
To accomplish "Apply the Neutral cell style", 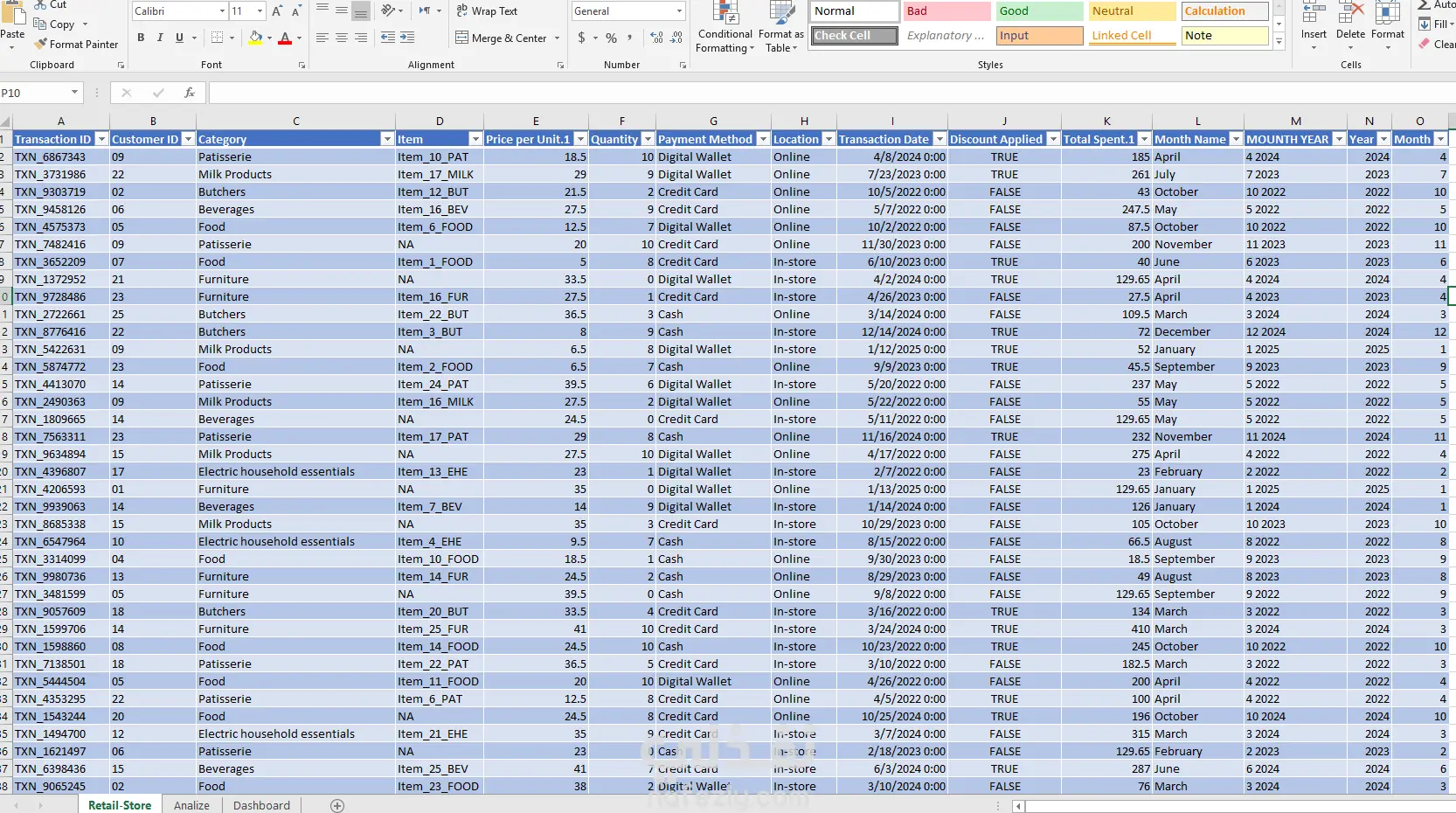I will [x=1132, y=11].
